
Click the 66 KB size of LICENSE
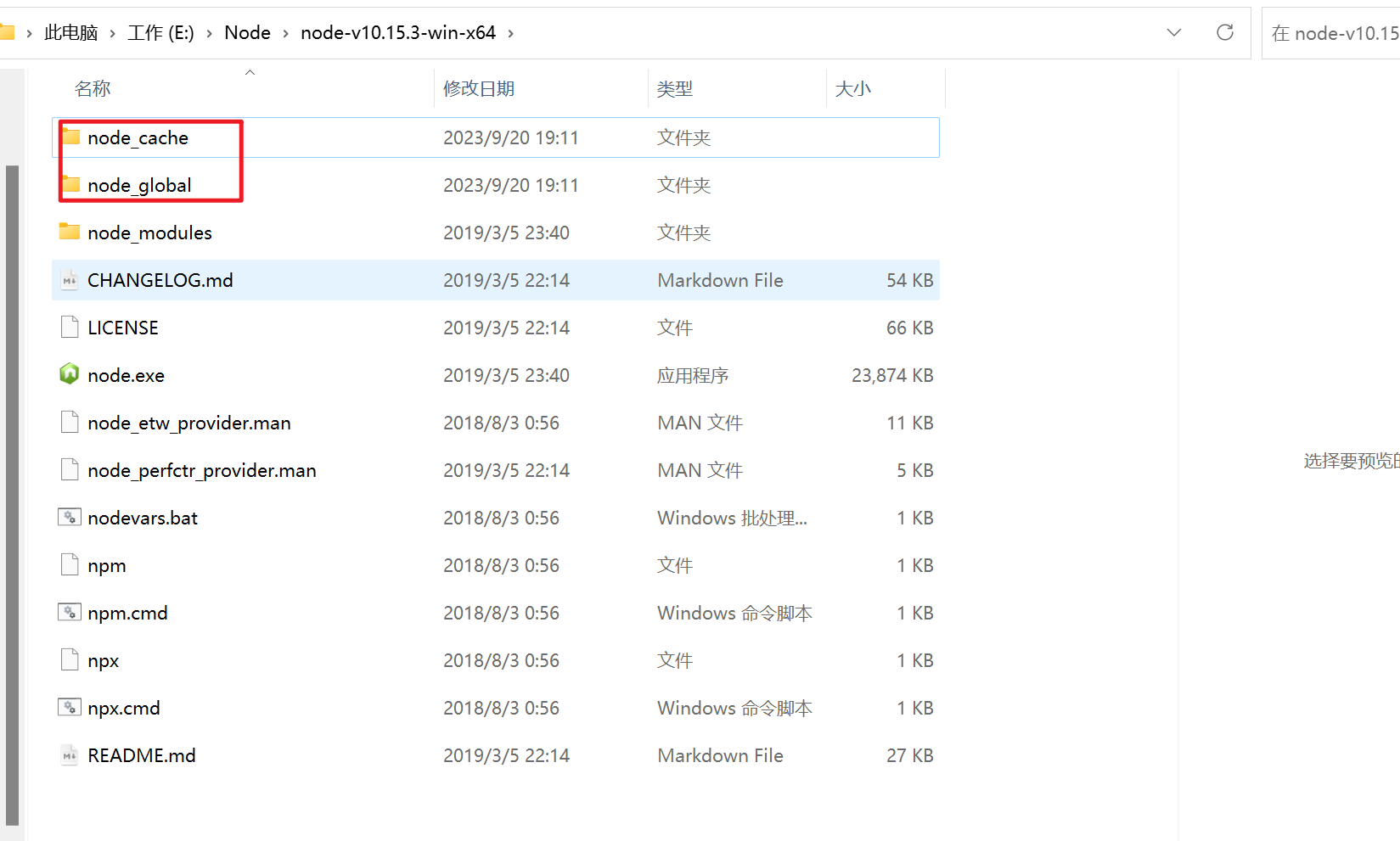point(910,328)
